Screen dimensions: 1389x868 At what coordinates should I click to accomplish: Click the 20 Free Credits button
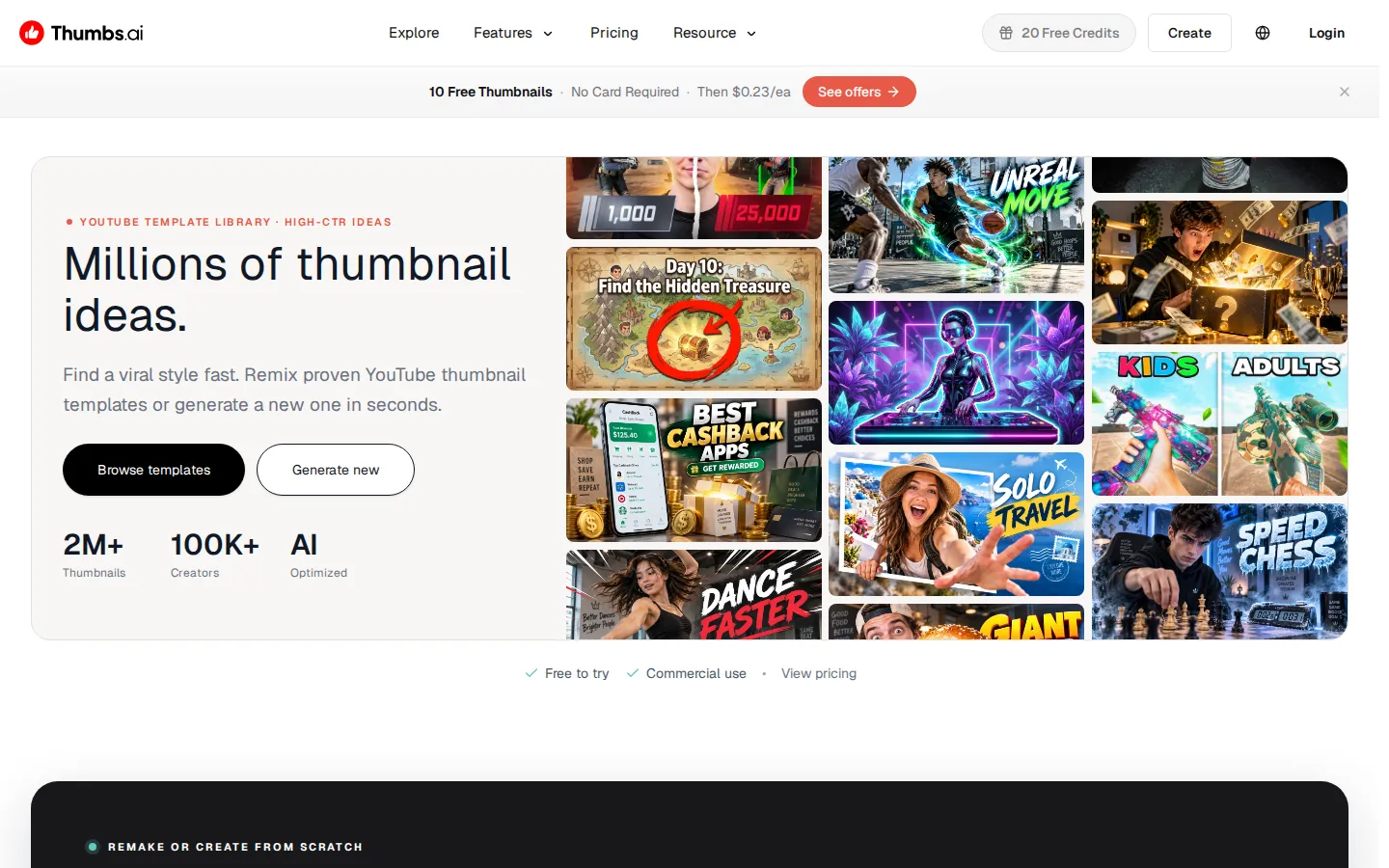tap(1059, 33)
